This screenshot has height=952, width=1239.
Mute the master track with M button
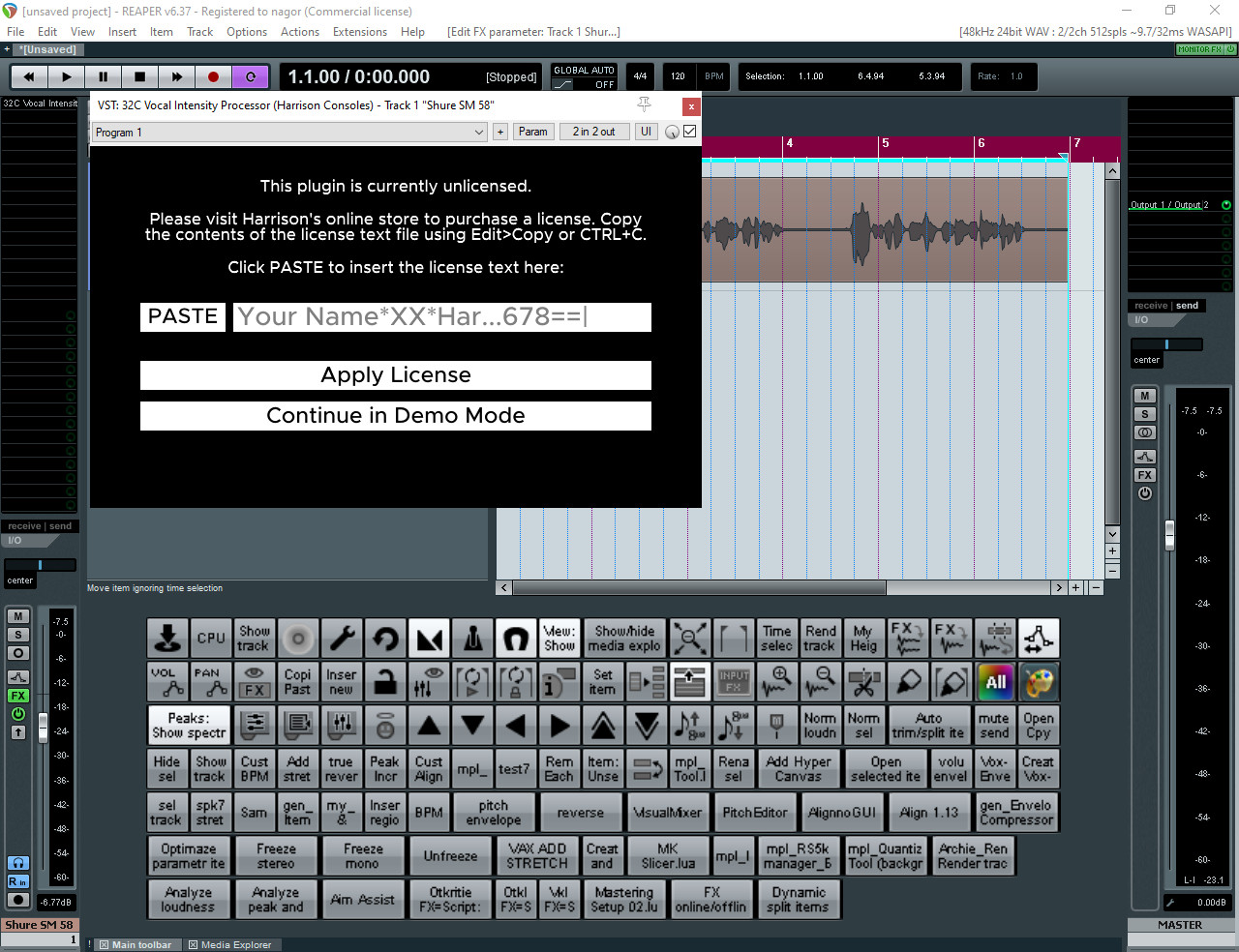tap(1145, 396)
